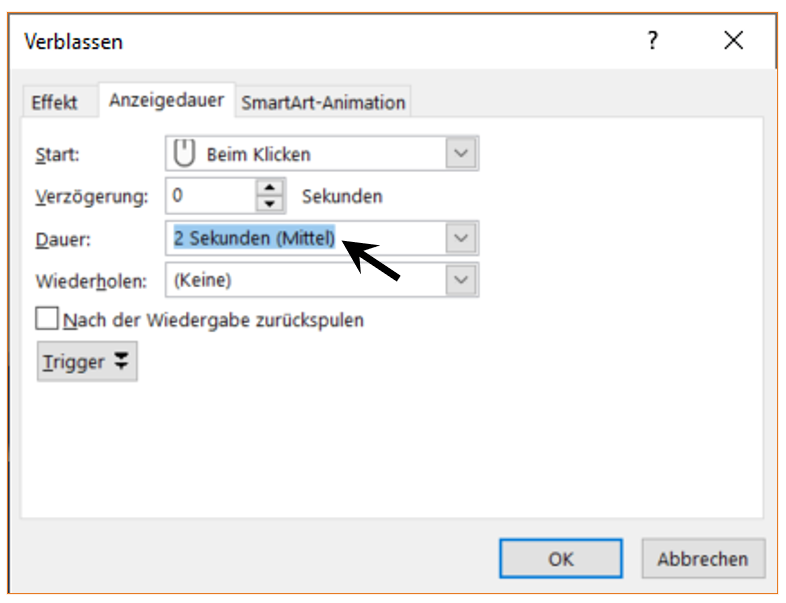Click the double-arrow icon on the Trigger button

tap(121, 362)
